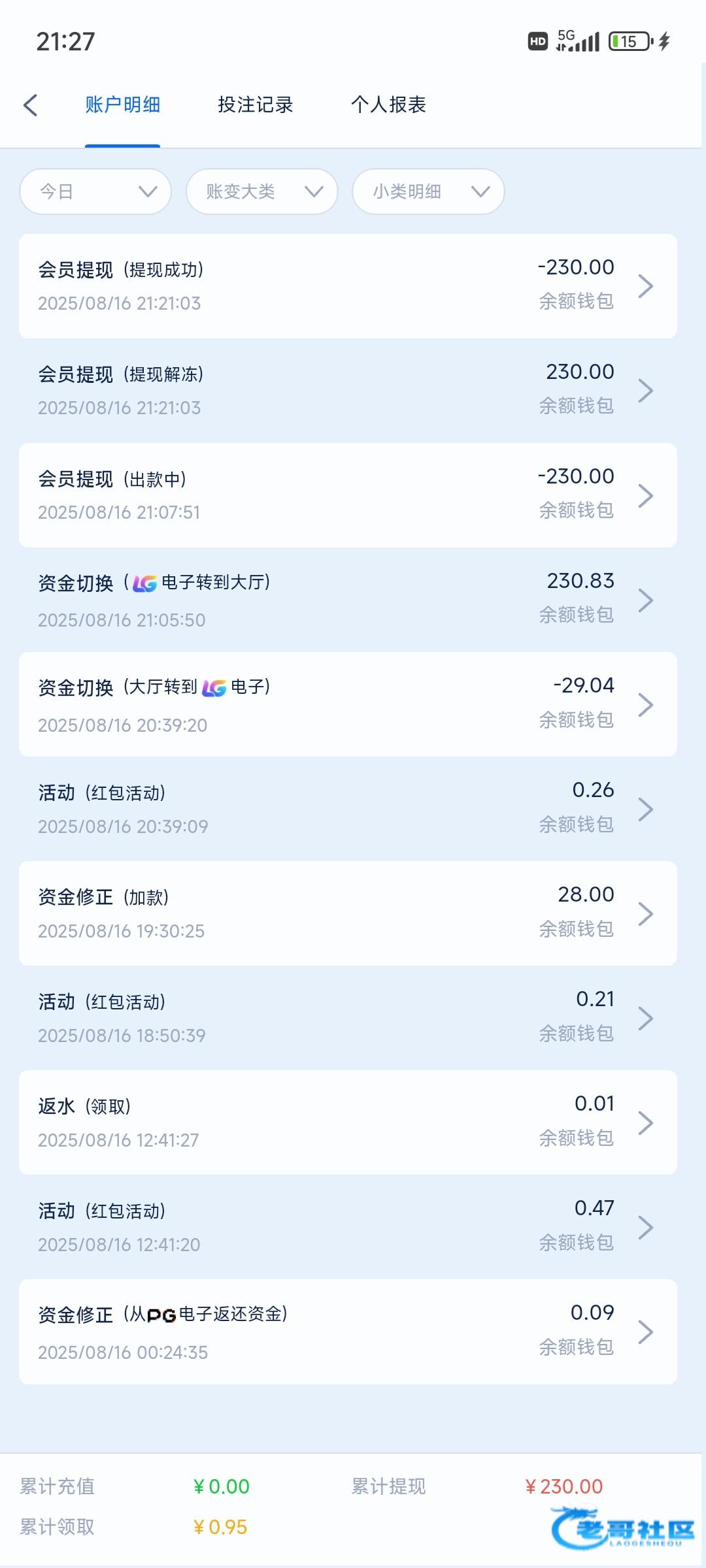Tap the back arrow icon
Viewport: 706px width, 1568px height.
click(x=30, y=105)
